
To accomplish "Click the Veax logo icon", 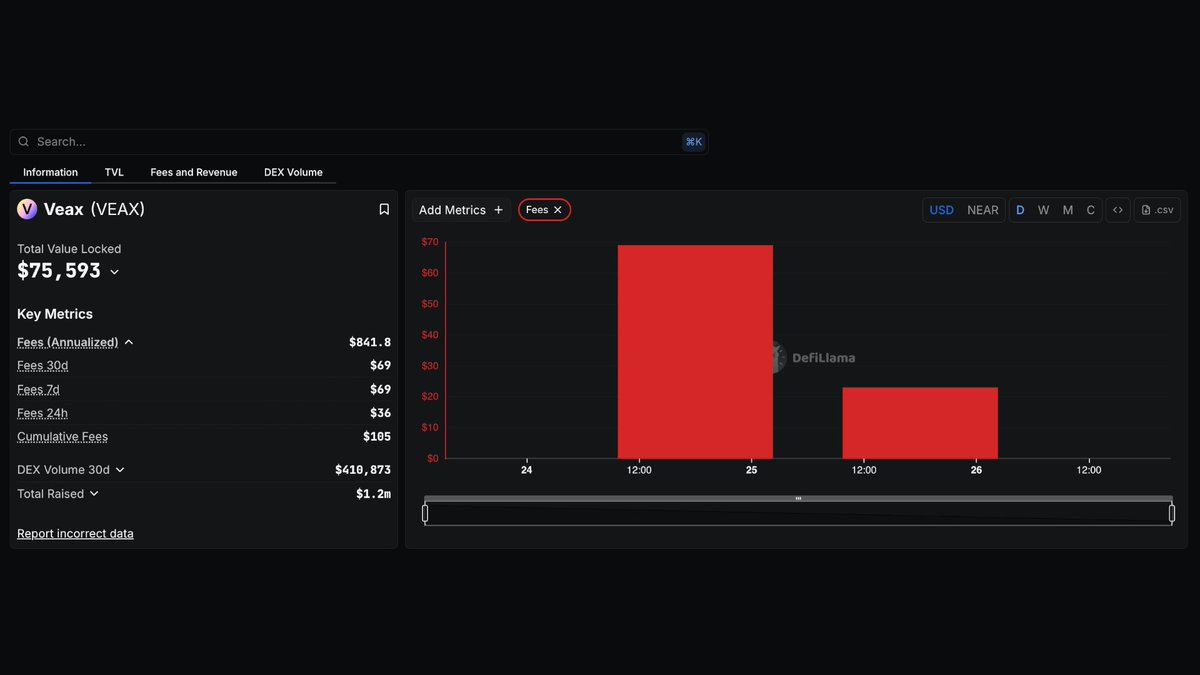I will coord(27,209).
